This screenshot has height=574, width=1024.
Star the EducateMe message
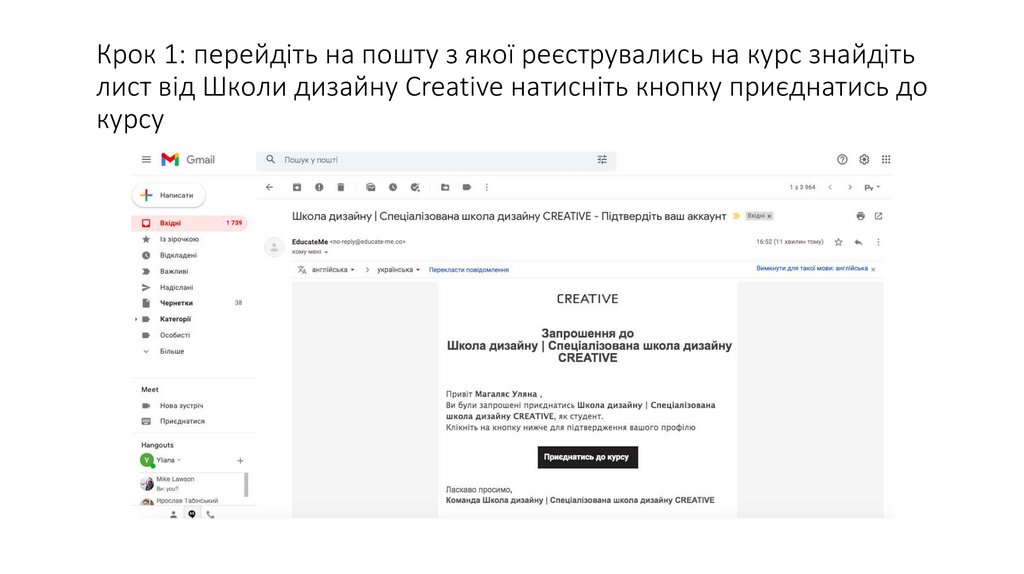click(838, 242)
